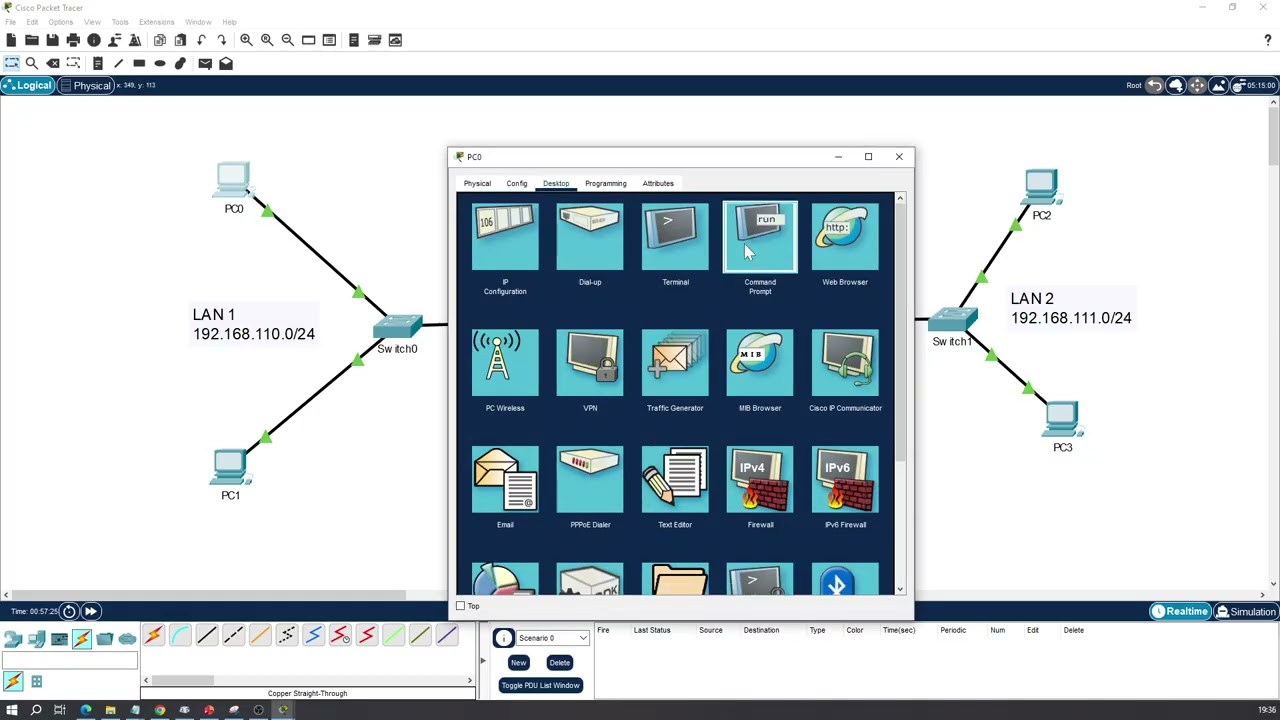Add a simple PDU envelope

[x=205, y=63]
